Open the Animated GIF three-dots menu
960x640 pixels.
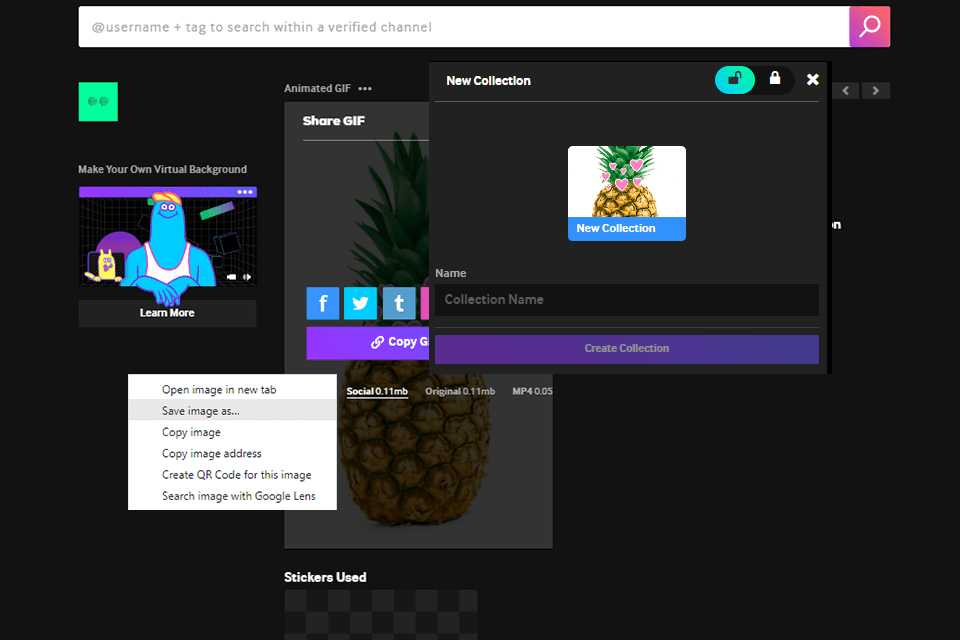[365, 89]
